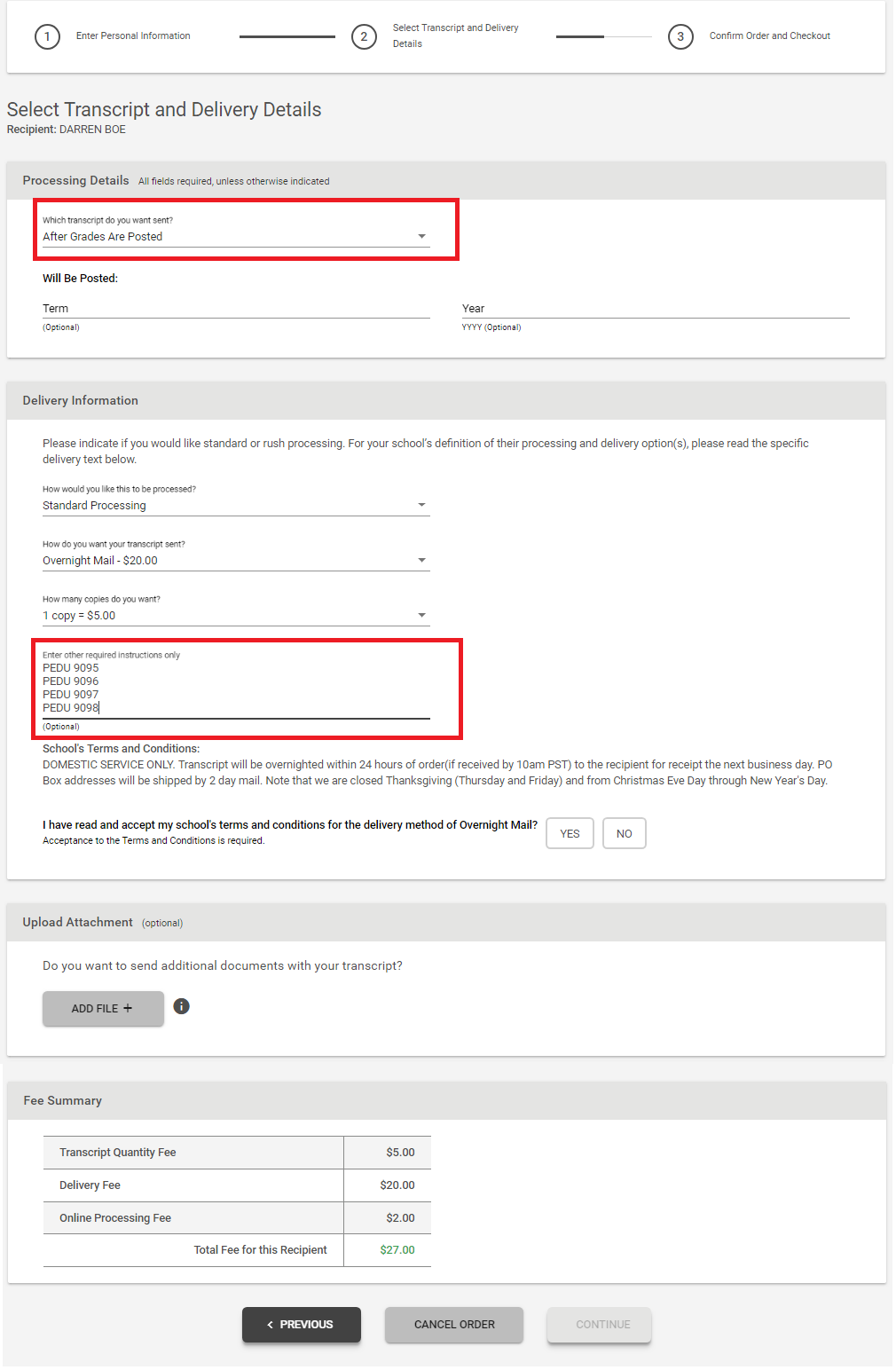The height and width of the screenshot is (1370, 896).
Task: Decline terms by selecting NO
Action: click(x=625, y=833)
